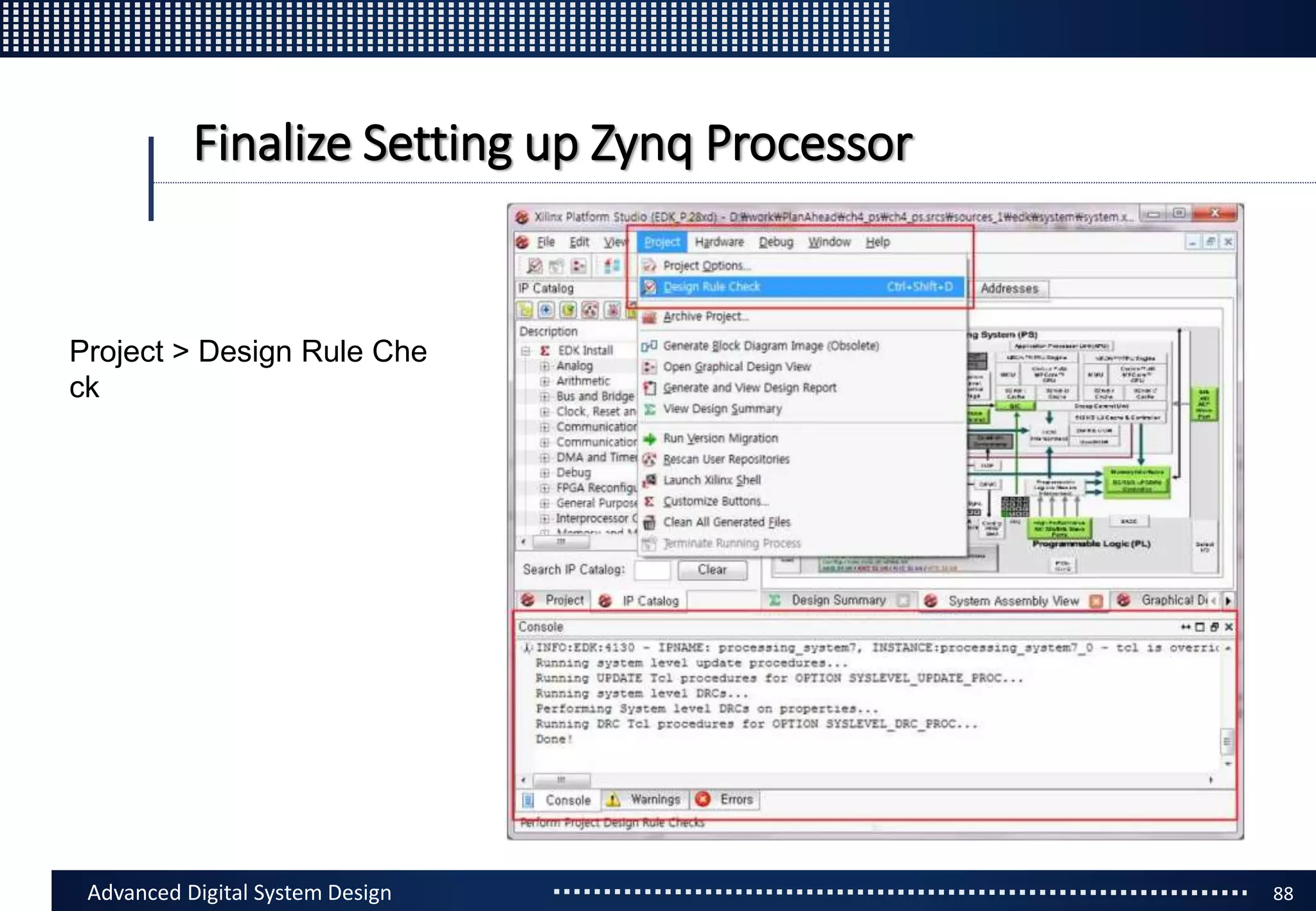Open the File menu

coord(546,242)
